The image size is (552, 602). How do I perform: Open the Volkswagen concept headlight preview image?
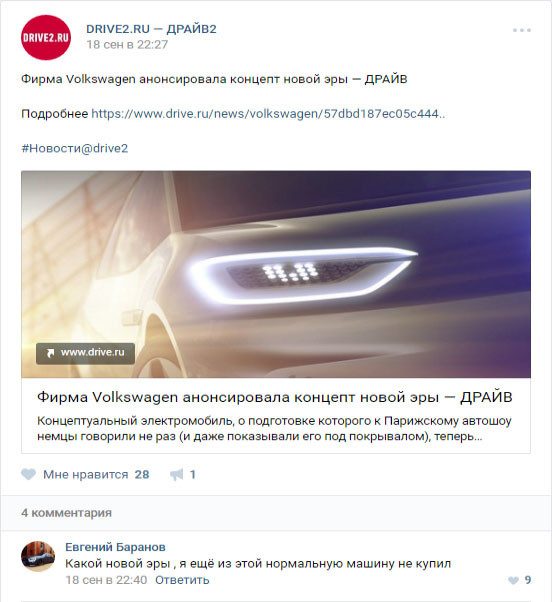point(276,274)
